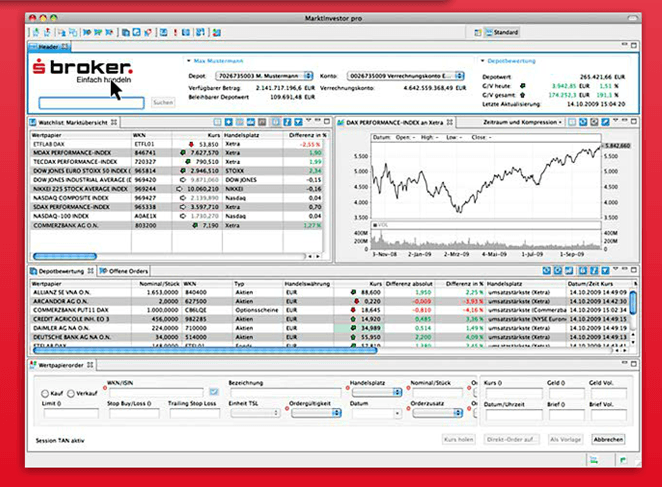Click the Direkt-Order auf... button
The width and height of the screenshot is (663, 488).
click(x=511, y=439)
